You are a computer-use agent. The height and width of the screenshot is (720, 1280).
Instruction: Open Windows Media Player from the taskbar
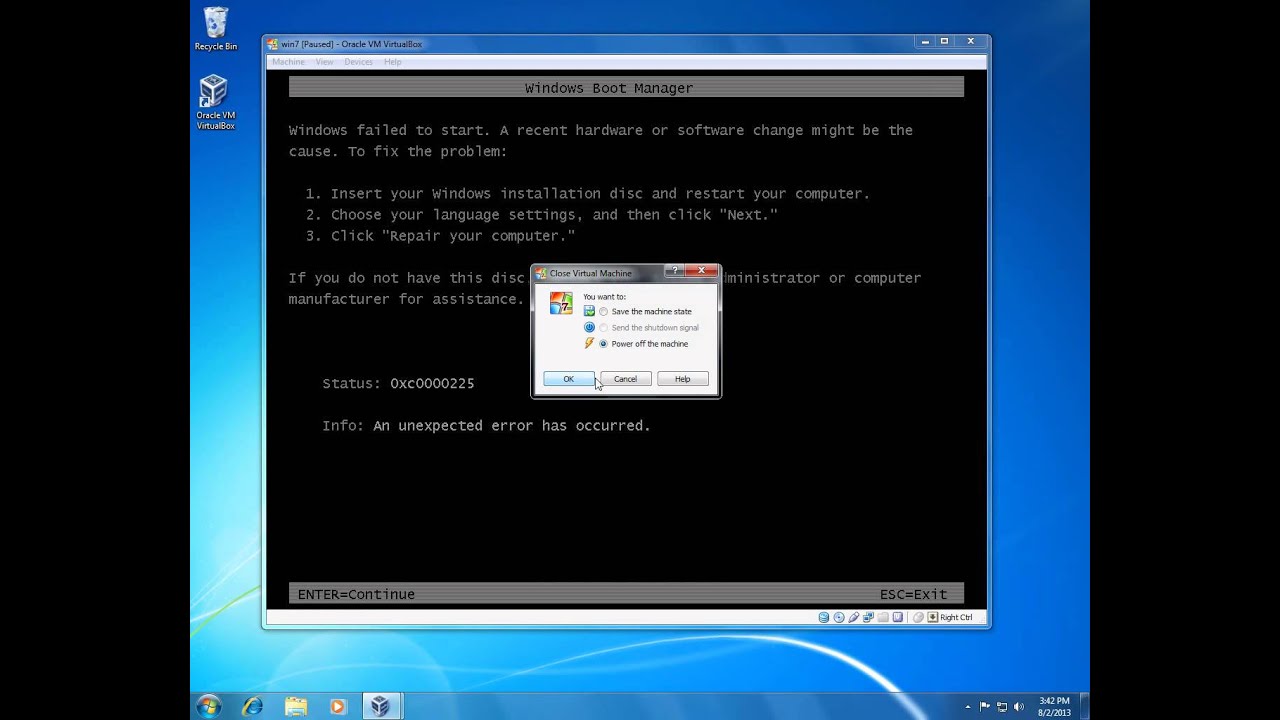(x=338, y=706)
